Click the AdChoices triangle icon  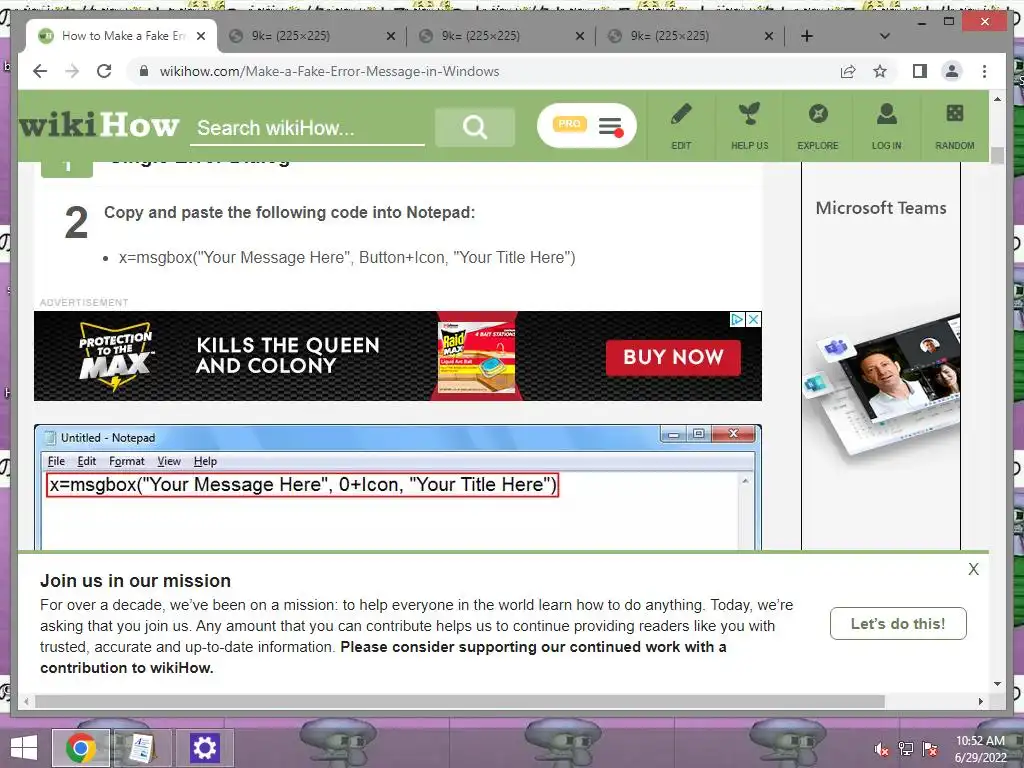point(737,319)
